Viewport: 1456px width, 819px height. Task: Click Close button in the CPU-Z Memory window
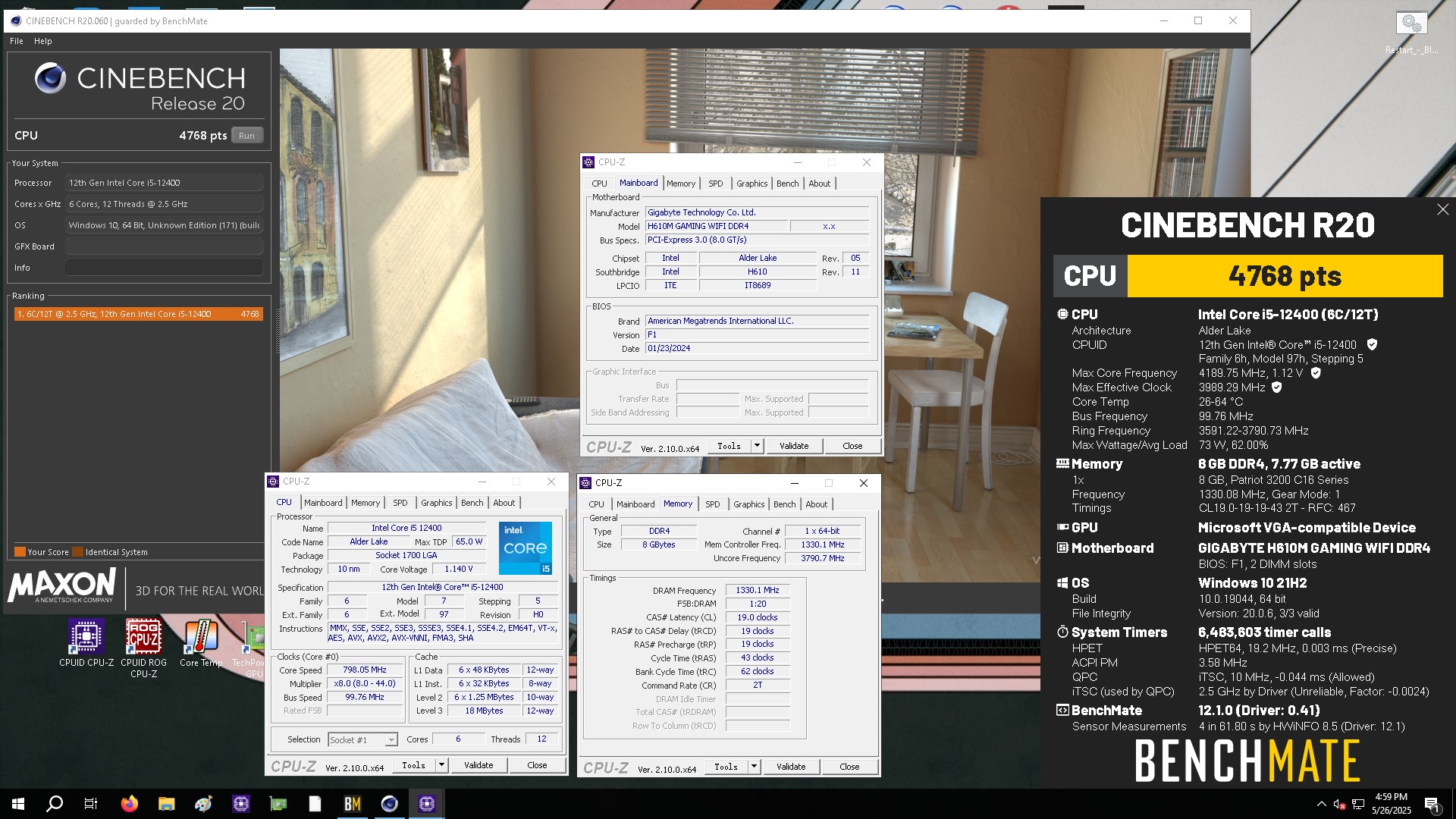(849, 767)
